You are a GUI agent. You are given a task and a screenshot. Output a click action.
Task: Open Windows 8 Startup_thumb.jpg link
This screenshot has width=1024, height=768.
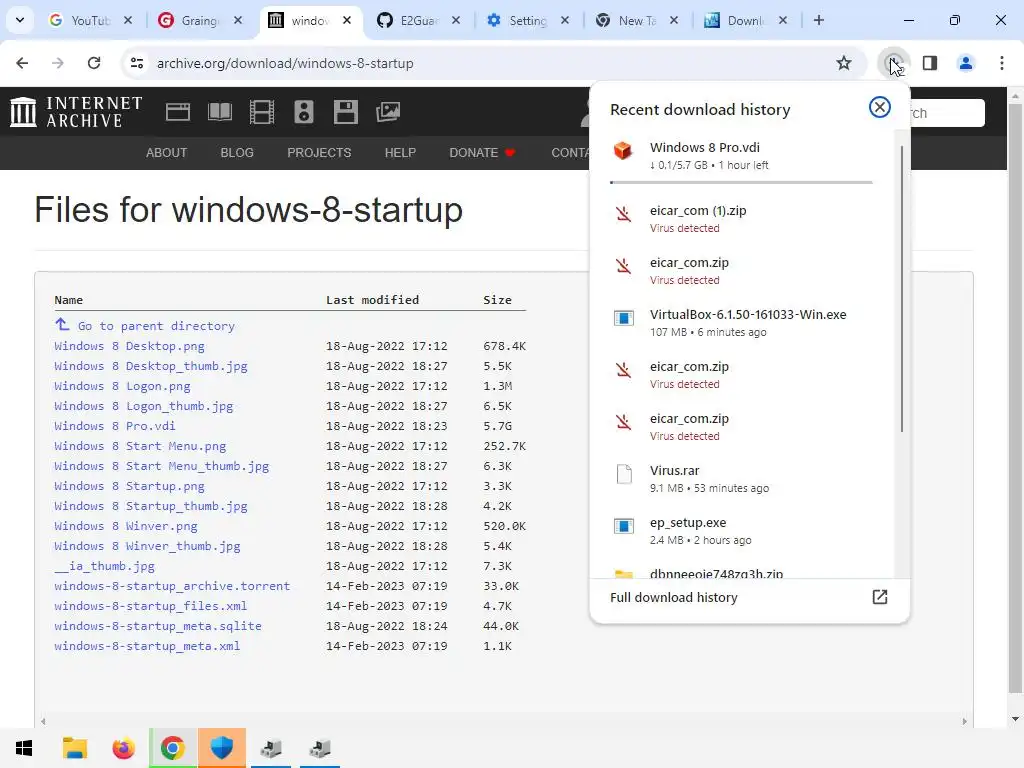[151, 506]
